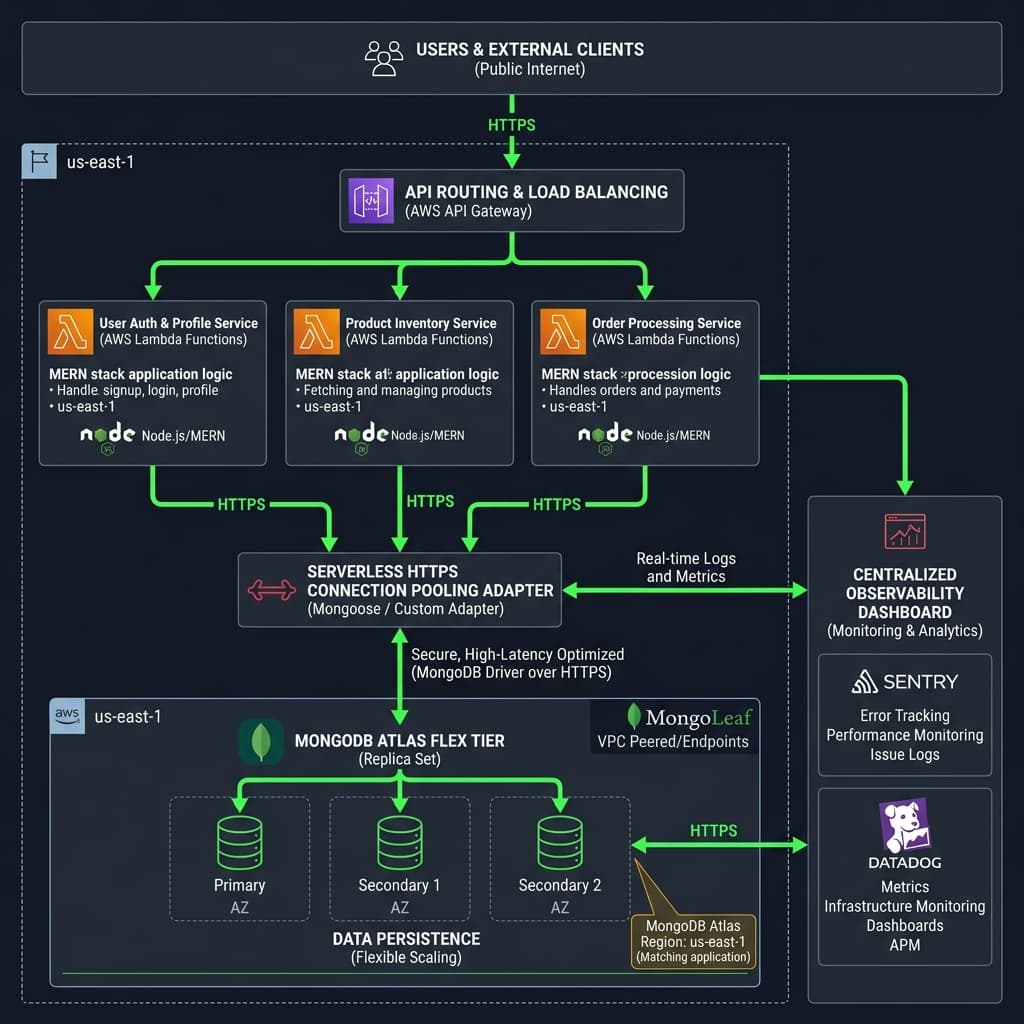Image resolution: width=1024 pixels, height=1024 pixels.
Task: Click SERVERLESS HTTPS CONNECTION POOLING ADAPTER title
Action: pos(430,581)
